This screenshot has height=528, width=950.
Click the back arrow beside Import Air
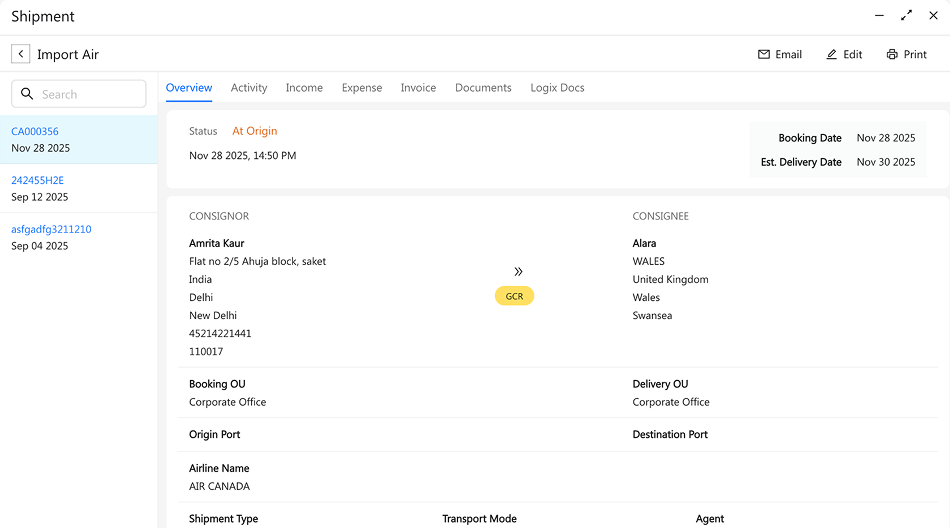pos(20,54)
